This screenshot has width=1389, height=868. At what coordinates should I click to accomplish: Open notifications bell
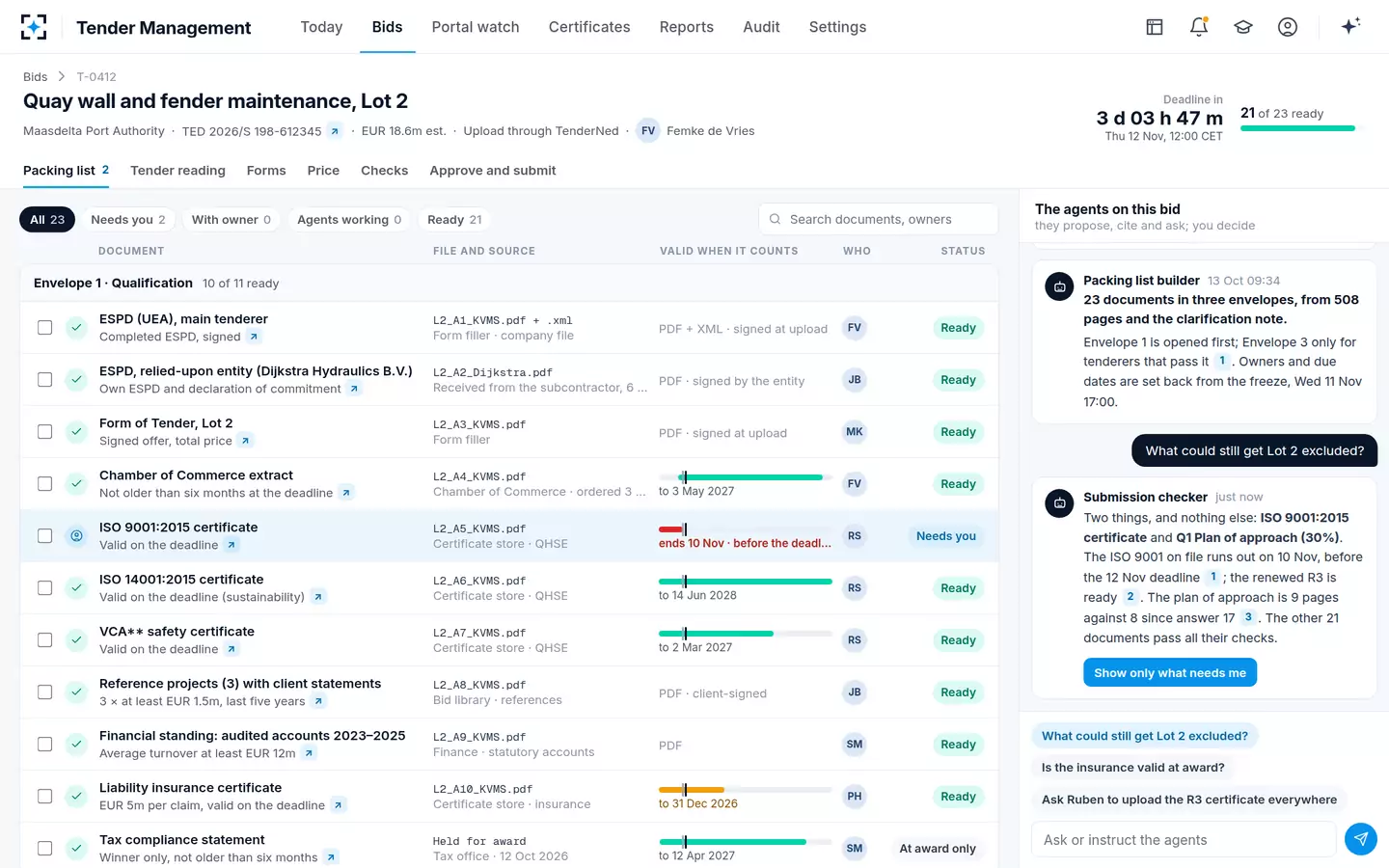point(1199,27)
